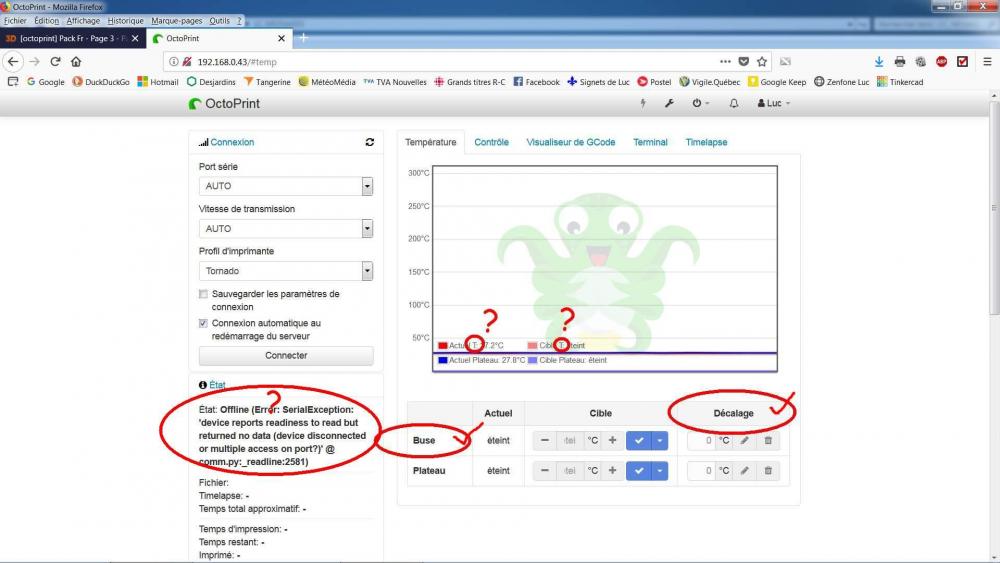
Task: Refresh the serial connection ports
Action: (369, 142)
